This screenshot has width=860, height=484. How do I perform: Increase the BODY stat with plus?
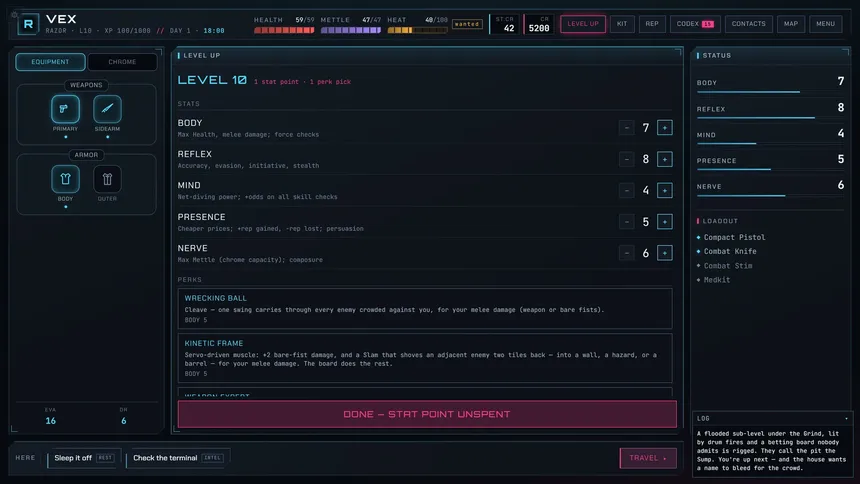pos(664,128)
